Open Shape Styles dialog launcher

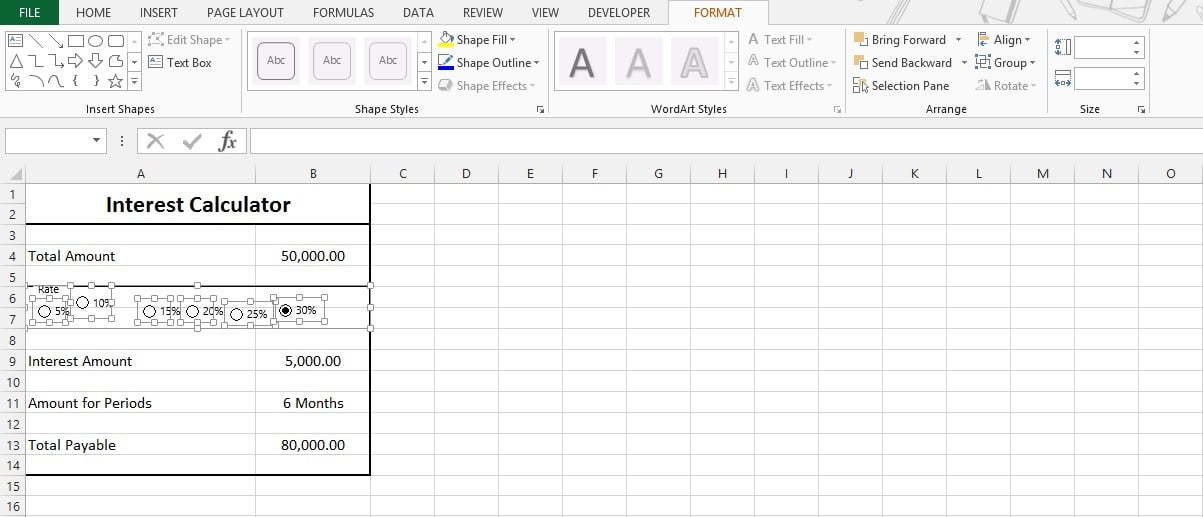point(540,109)
